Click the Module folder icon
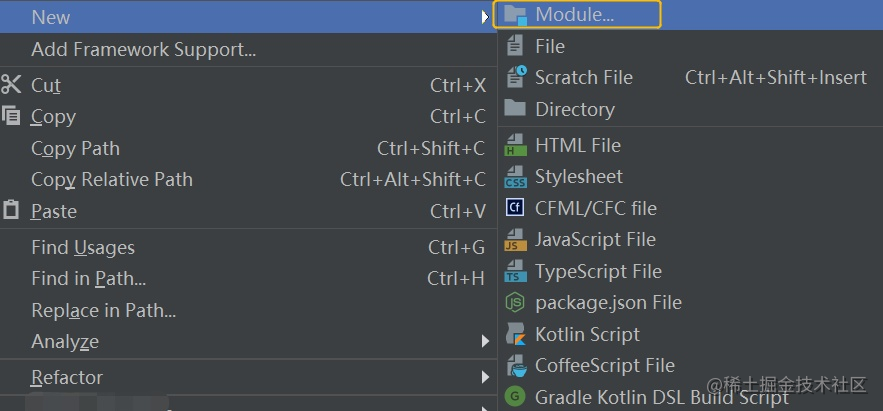The image size is (883, 411). tap(515, 15)
